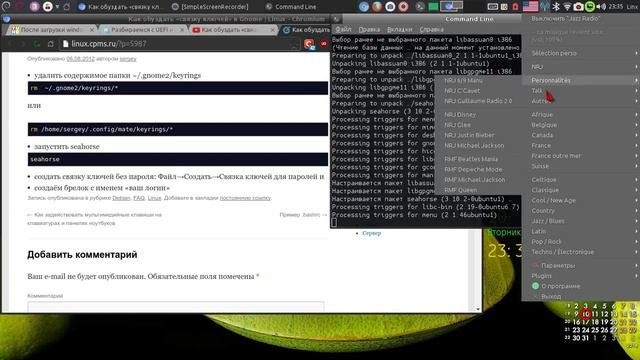The image size is (640, 360).
Task: Click the keyboard indicator tray icon
Action: 493,7
